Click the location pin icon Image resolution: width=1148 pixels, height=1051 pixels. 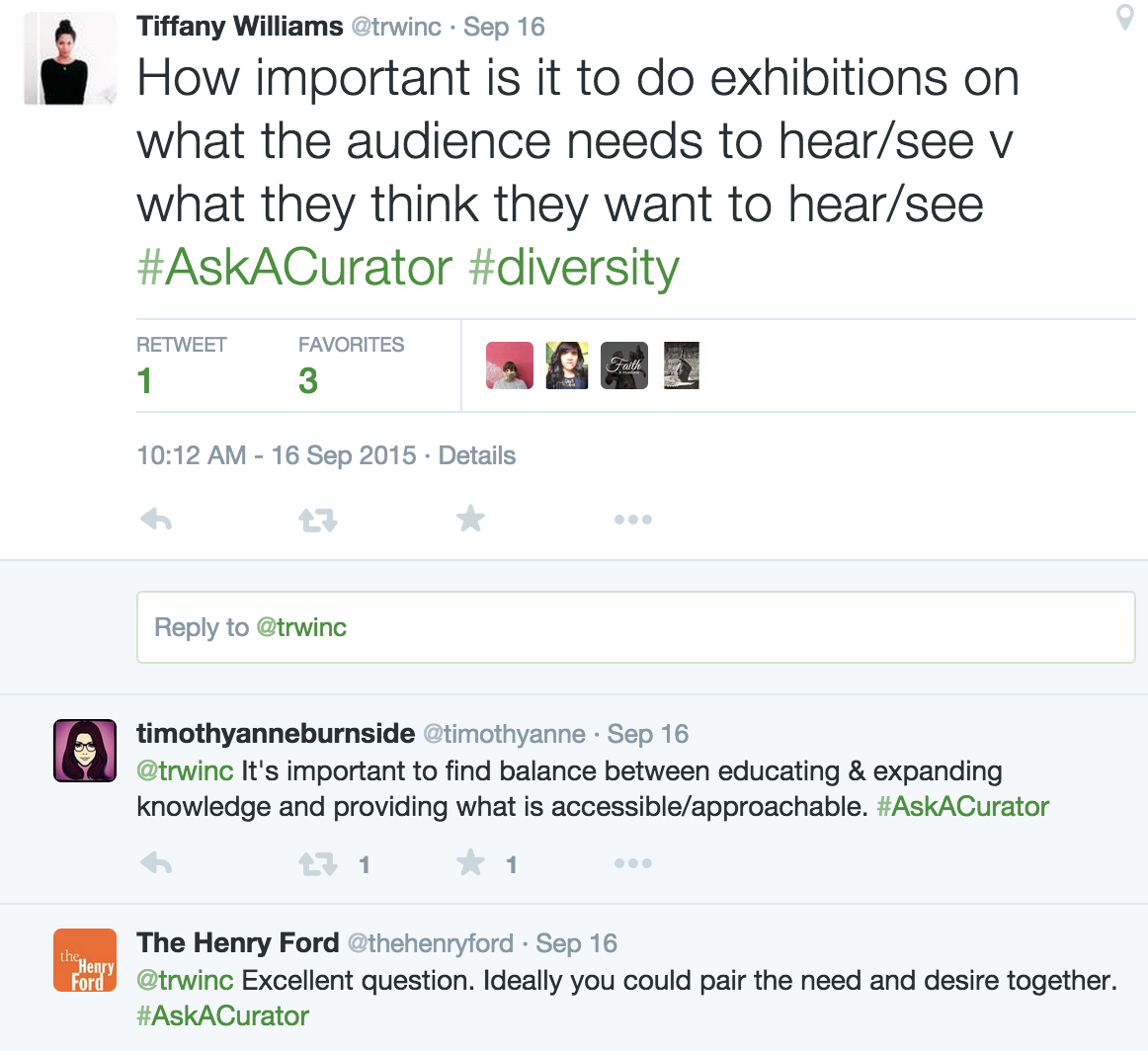(x=1124, y=18)
